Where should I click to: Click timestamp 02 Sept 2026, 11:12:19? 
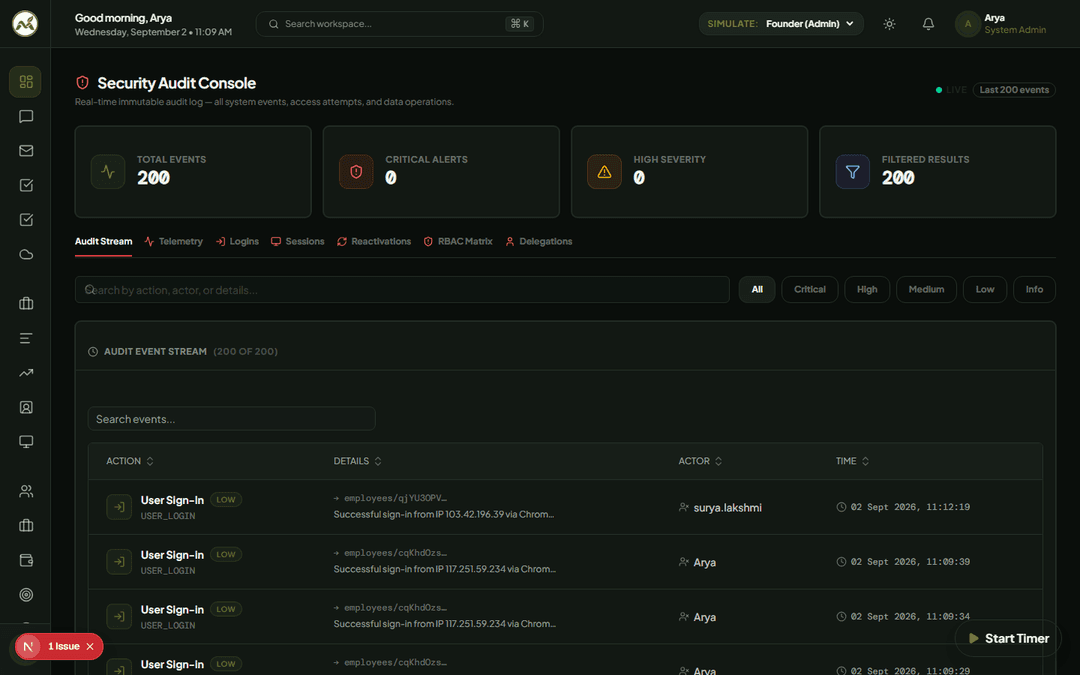pos(910,507)
